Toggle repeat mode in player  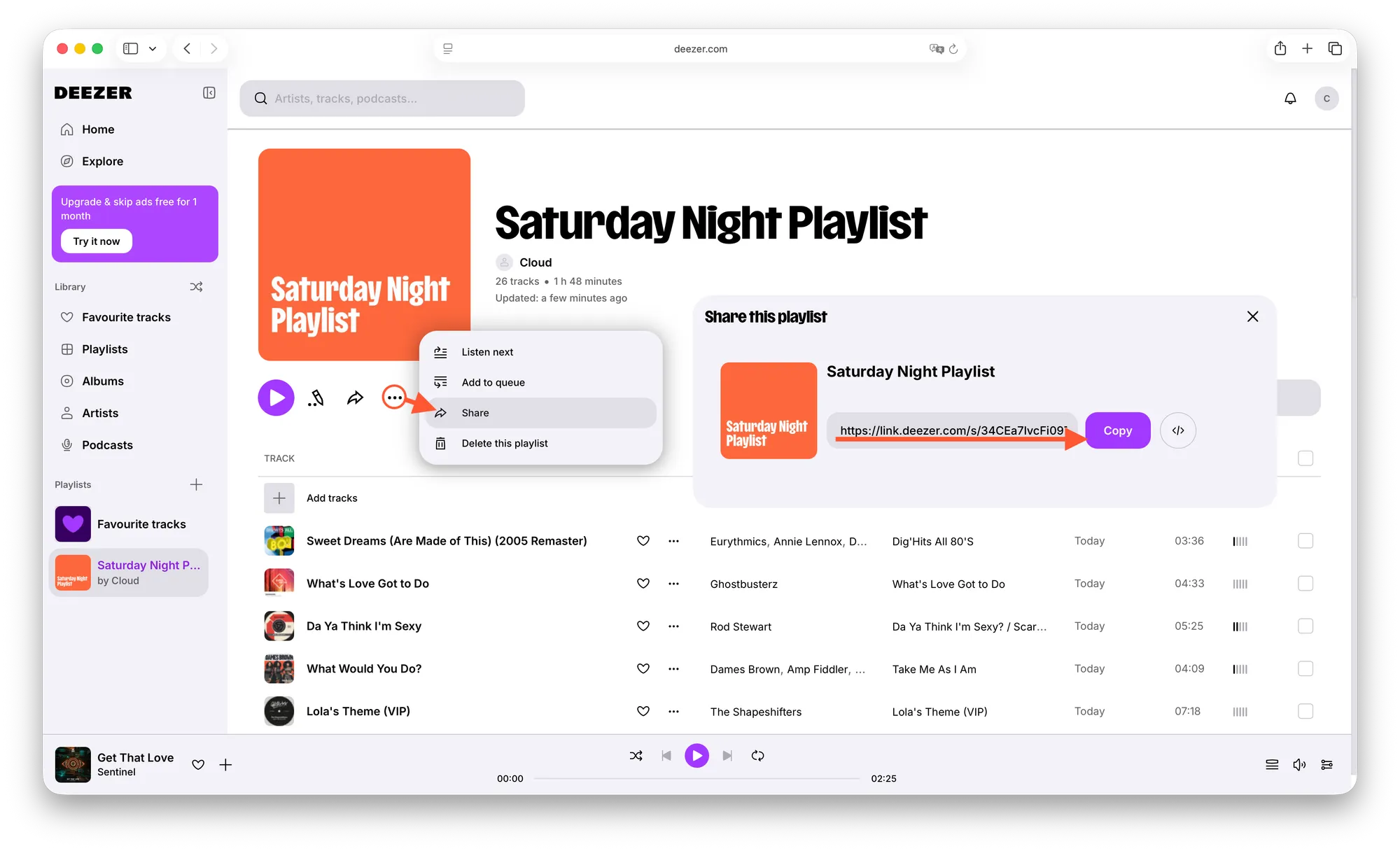click(757, 756)
